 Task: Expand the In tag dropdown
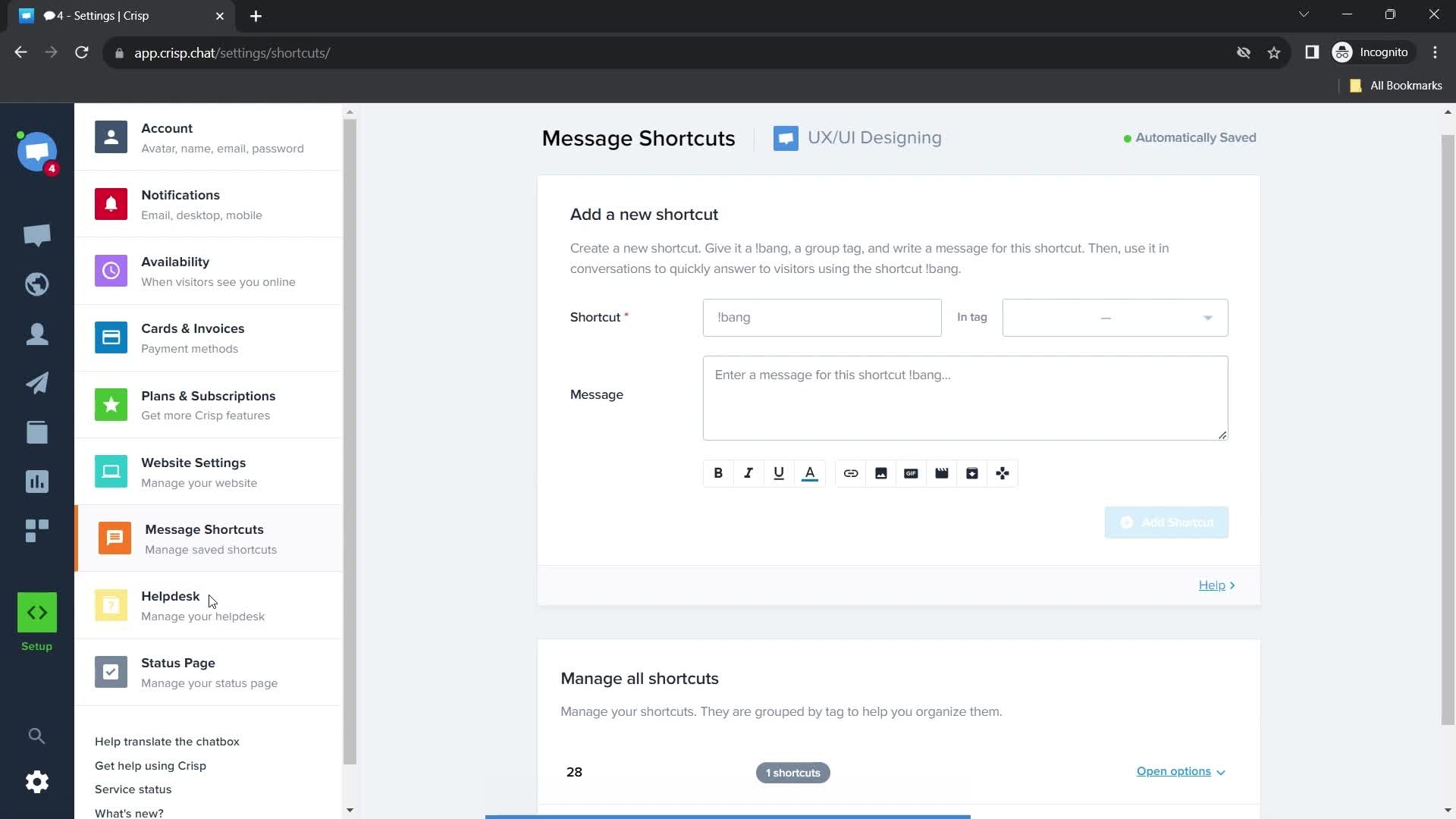tap(1115, 317)
